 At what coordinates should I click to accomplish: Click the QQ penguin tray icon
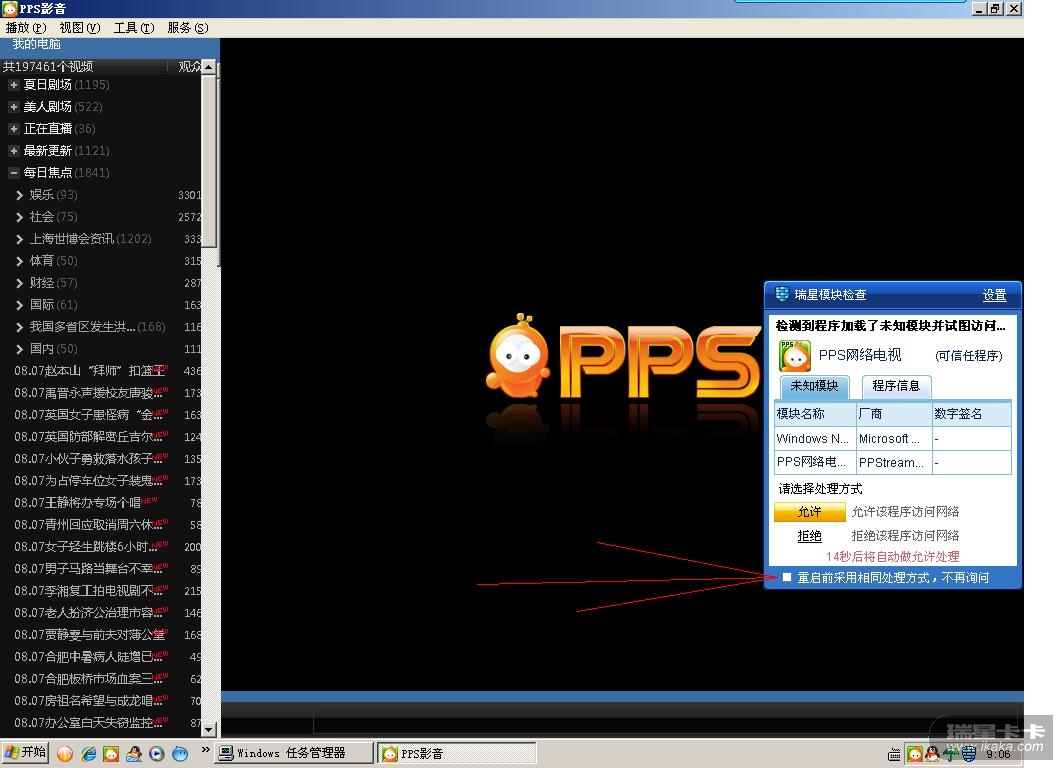(931, 754)
